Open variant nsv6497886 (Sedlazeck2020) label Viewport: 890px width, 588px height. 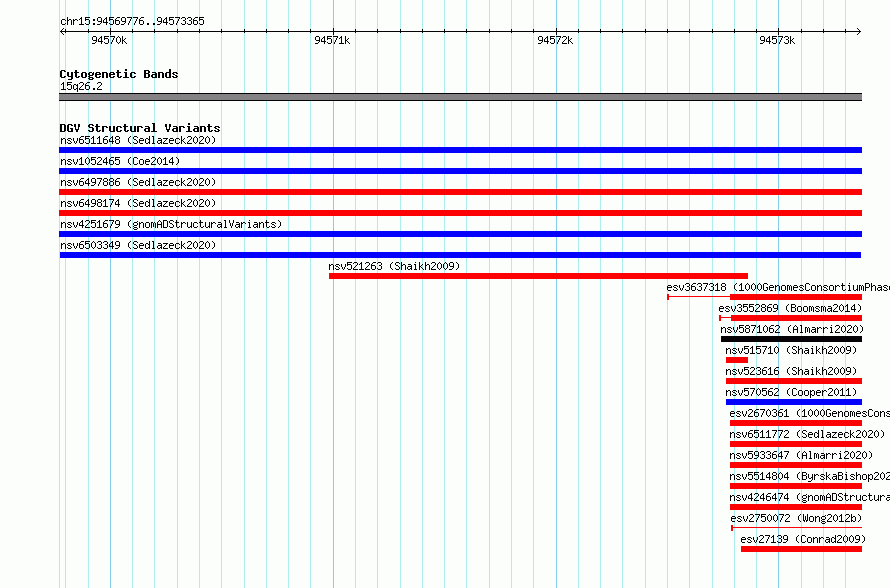point(138,182)
